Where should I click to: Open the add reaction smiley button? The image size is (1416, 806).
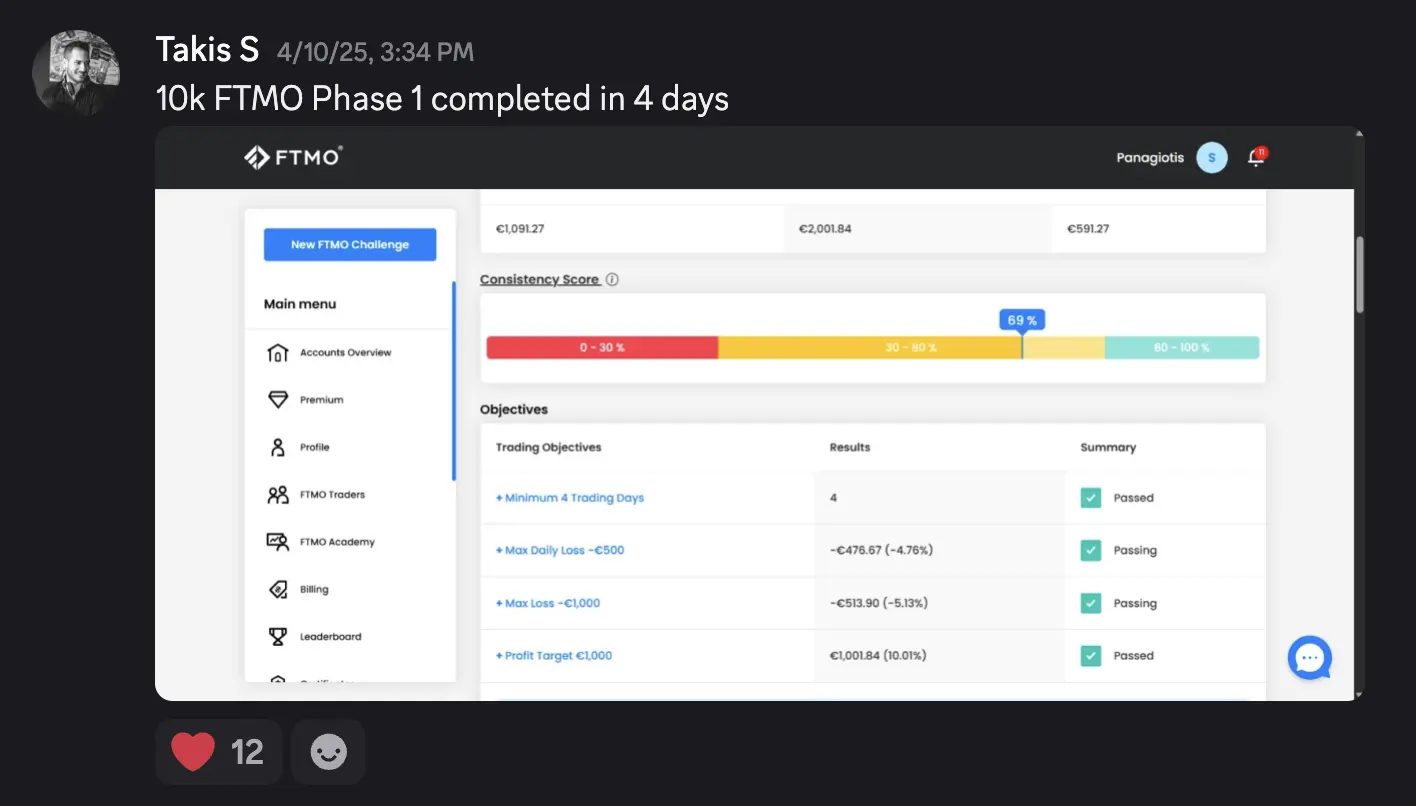click(328, 752)
